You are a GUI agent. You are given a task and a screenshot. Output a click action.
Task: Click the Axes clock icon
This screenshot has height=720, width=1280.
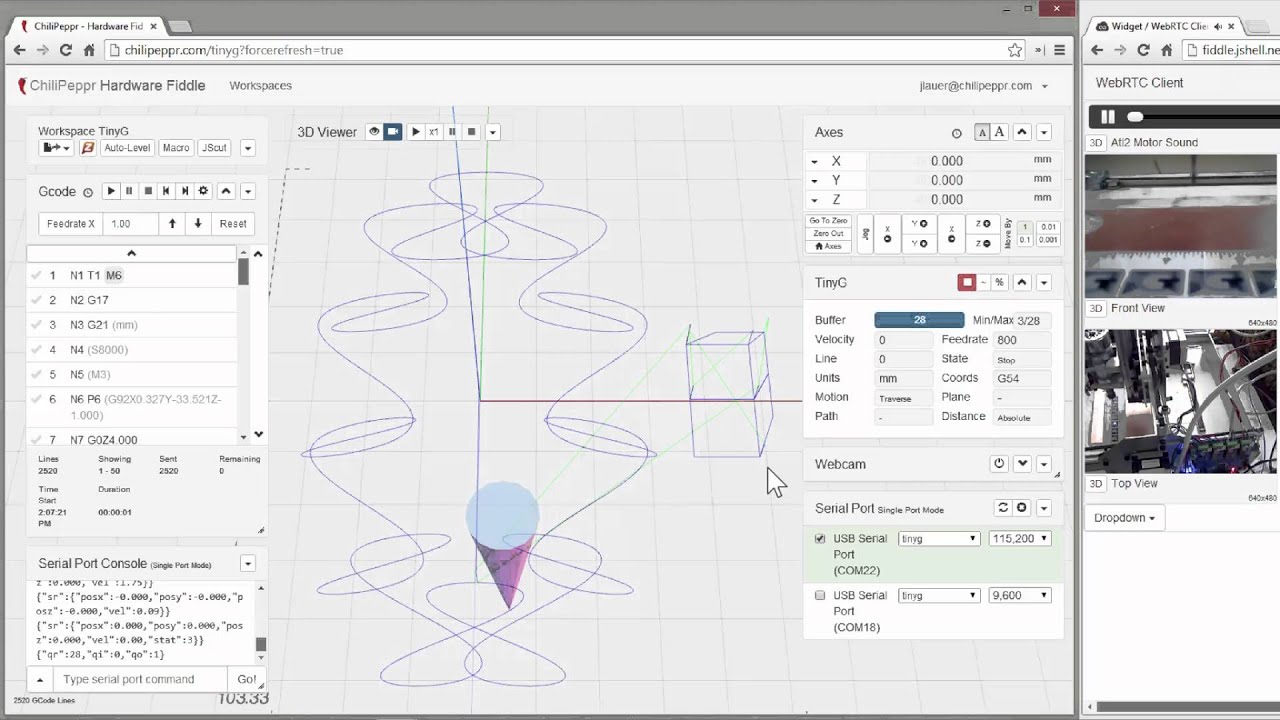pyautogui.click(x=956, y=133)
